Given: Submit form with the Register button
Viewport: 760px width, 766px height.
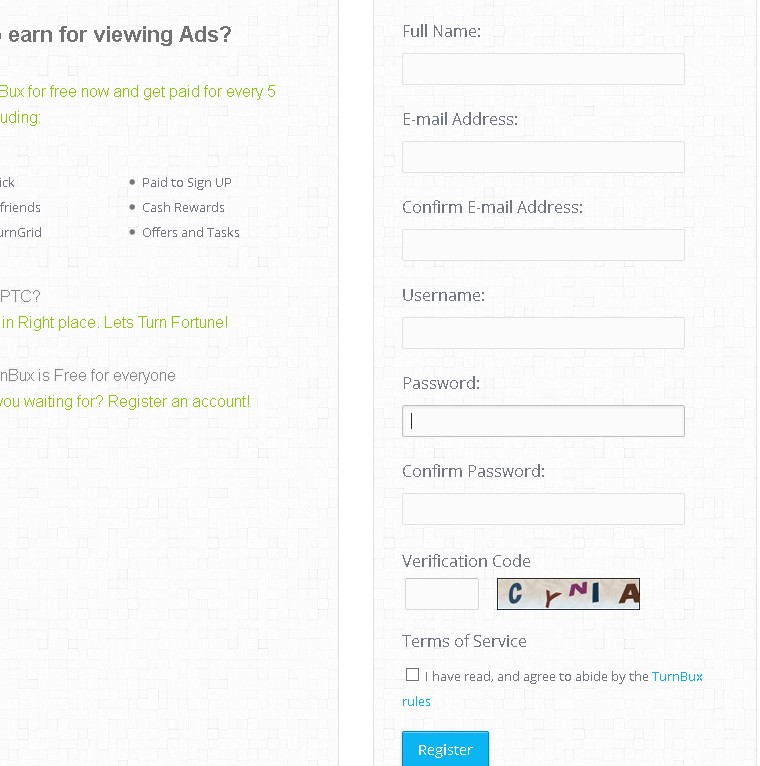Looking at the screenshot, I should 445,749.
